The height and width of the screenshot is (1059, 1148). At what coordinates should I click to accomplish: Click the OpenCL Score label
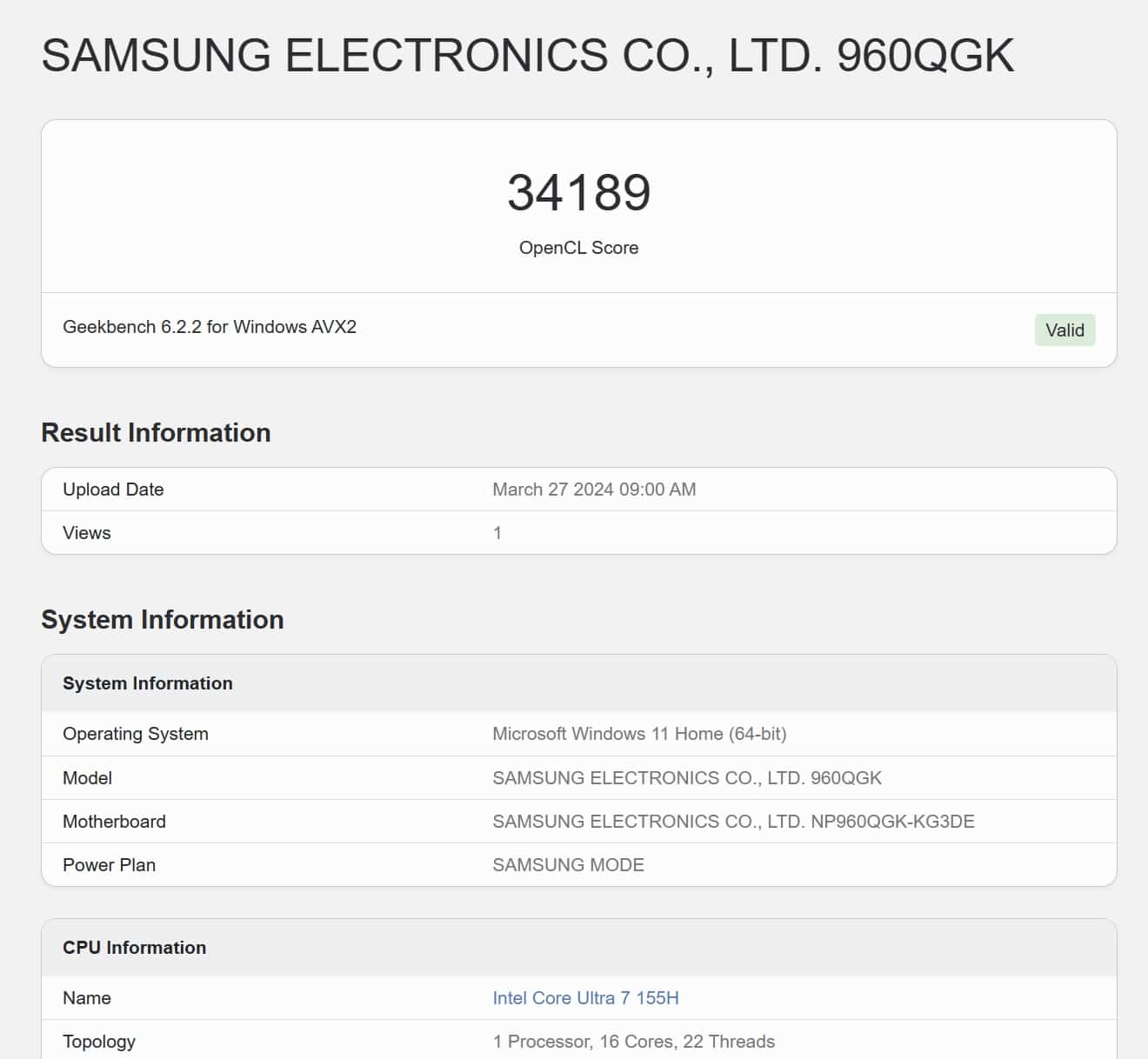tap(578, 248)
